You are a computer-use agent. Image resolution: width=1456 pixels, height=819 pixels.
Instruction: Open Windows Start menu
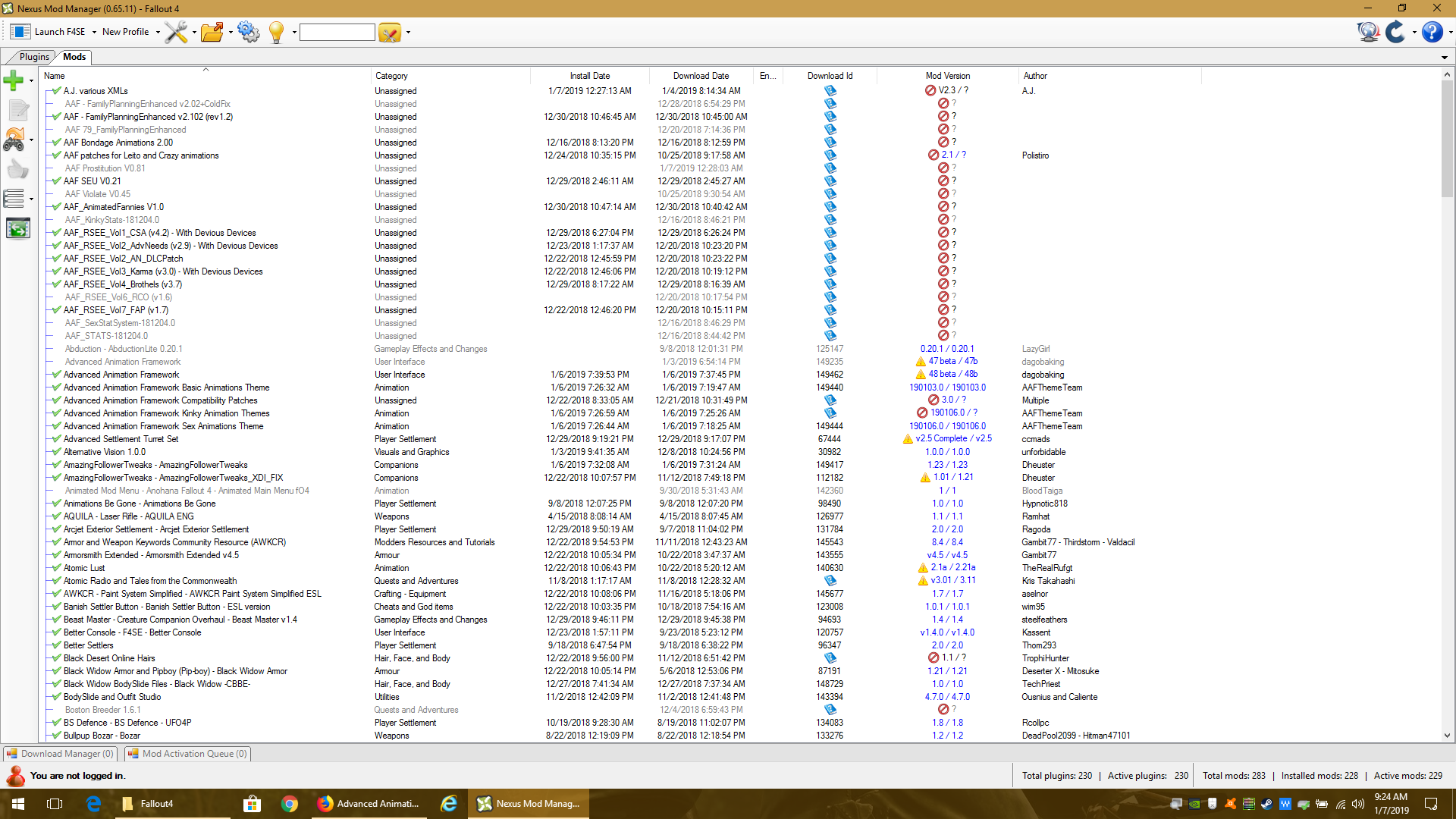(18, 804)
